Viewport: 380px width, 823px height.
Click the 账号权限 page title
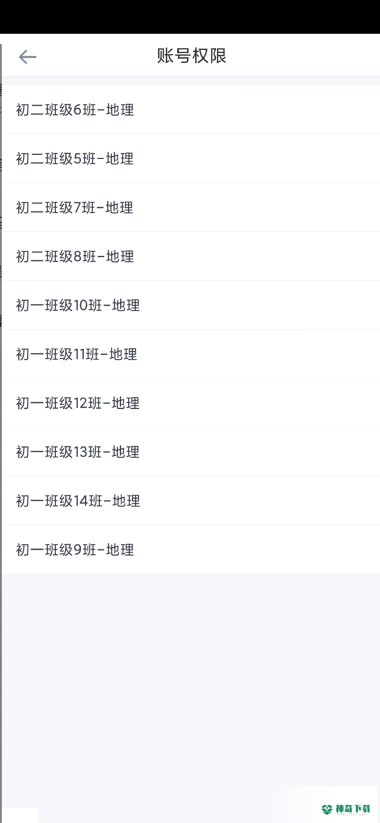192,56
